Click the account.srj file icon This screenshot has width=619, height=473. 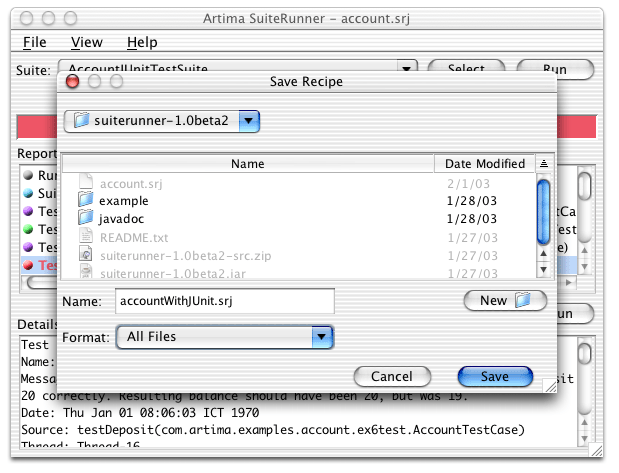[86, 181]
